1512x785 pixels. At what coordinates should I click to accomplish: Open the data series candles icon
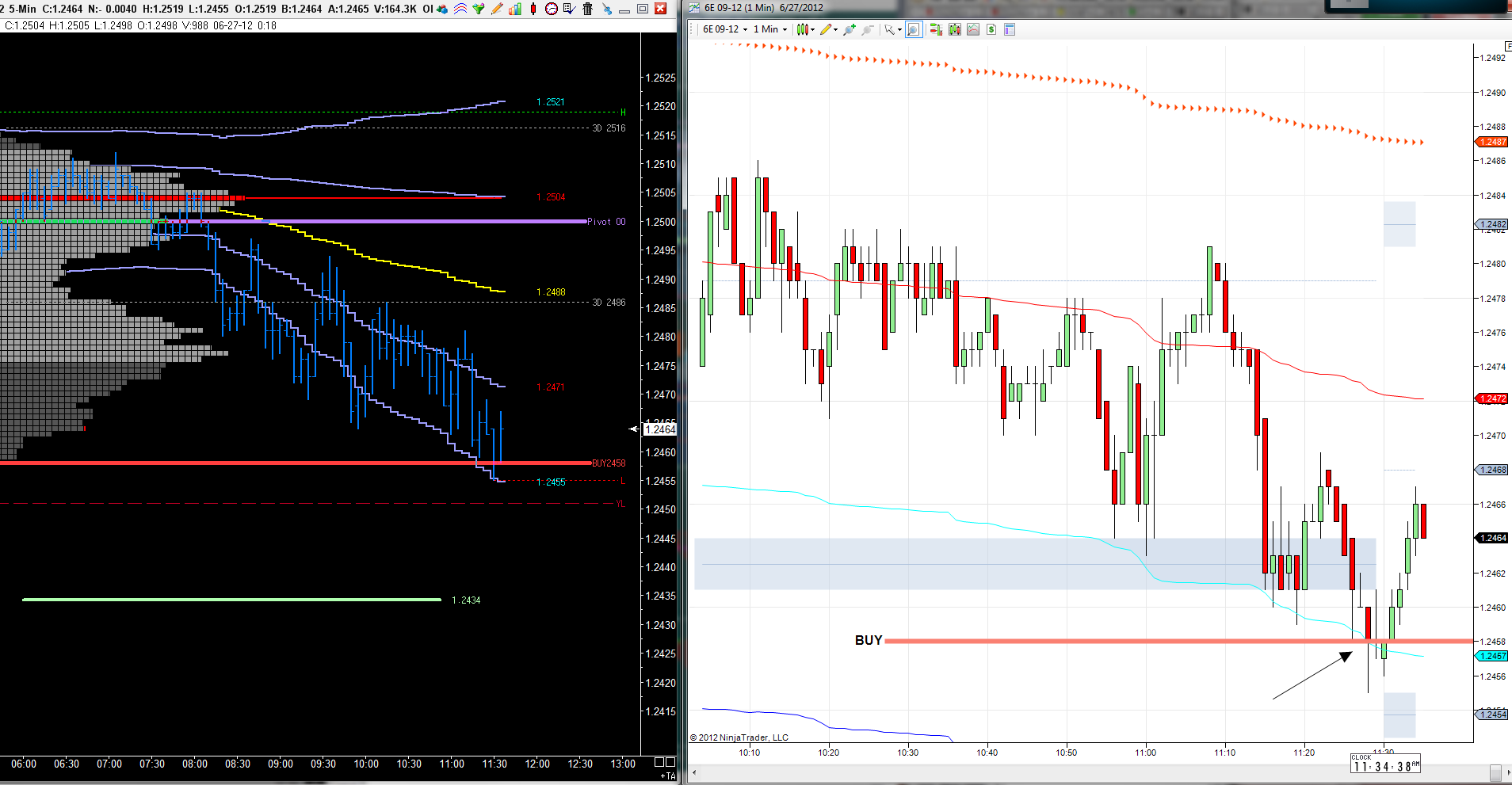(954, 29)
